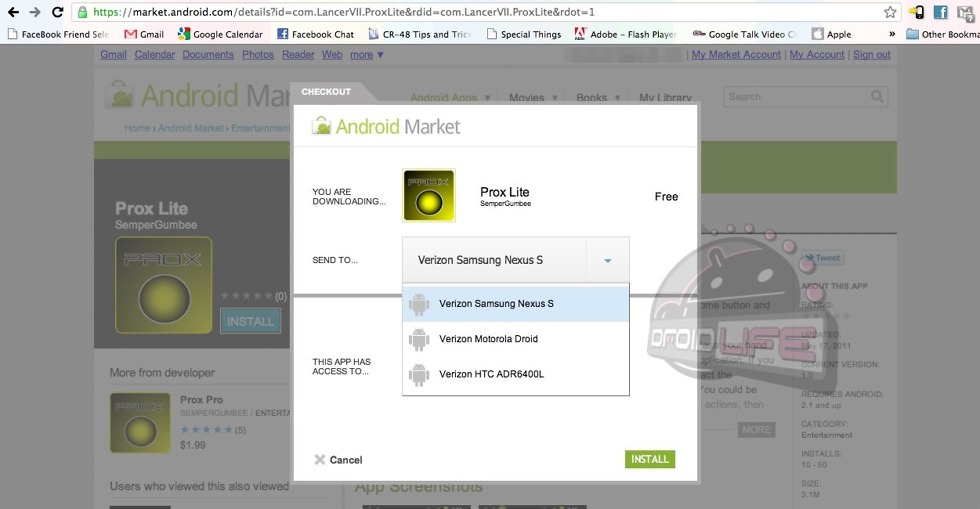
Task: Click the browser back arrow
Action: (x=13, y=12)
